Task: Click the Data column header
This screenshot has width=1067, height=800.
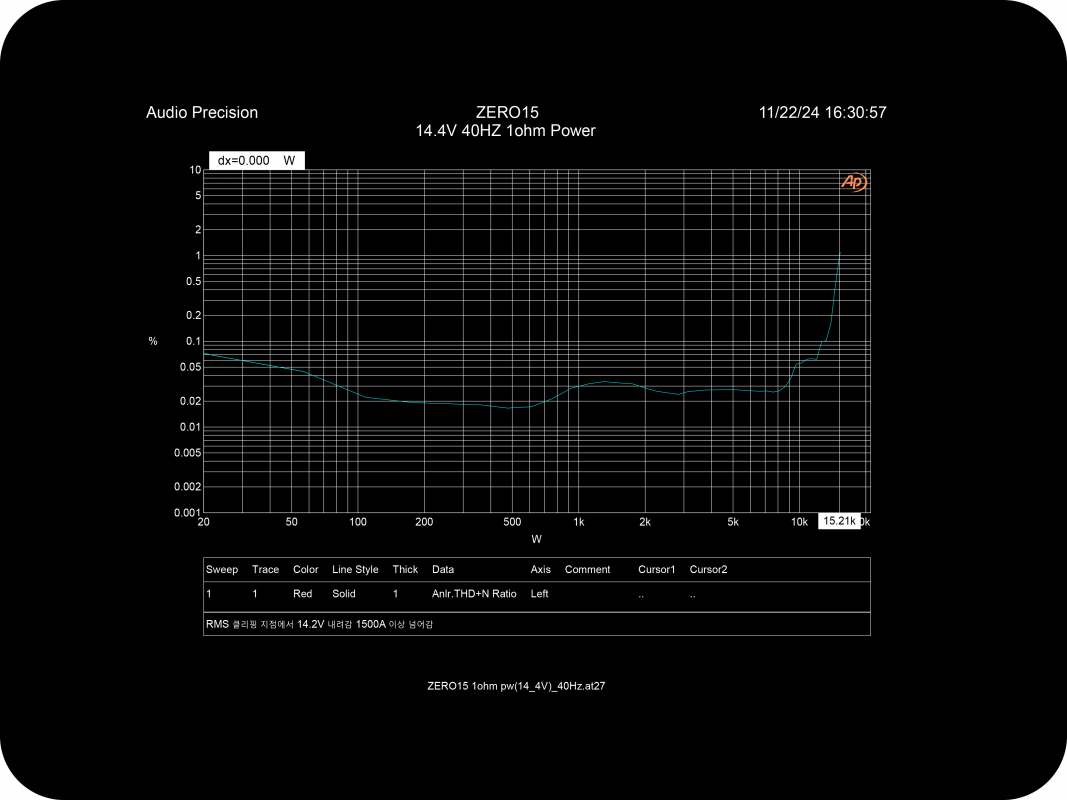Action: tap(443, 569)
